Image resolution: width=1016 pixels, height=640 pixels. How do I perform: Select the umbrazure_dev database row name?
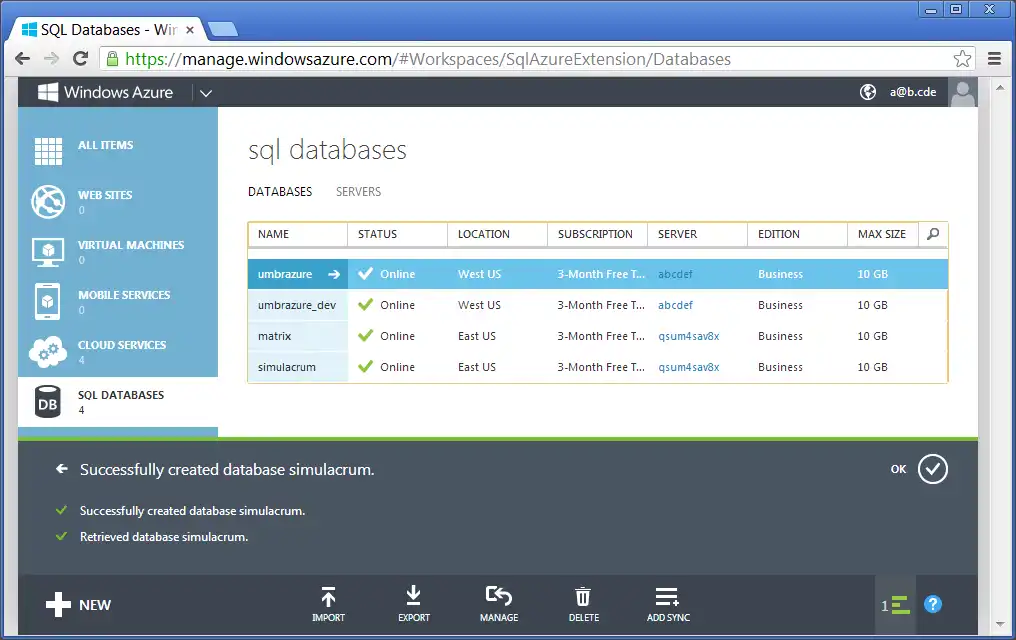coord(297,305)
